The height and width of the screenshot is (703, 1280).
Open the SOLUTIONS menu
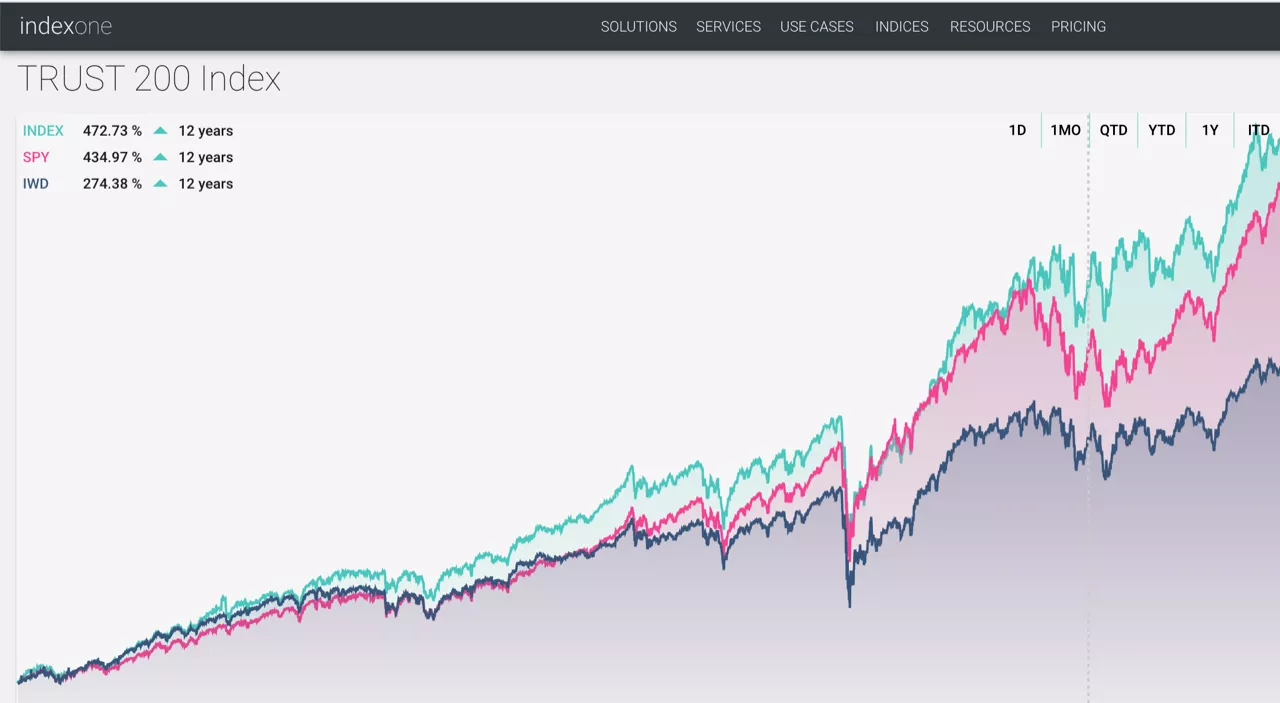click(x=639, y=27)
